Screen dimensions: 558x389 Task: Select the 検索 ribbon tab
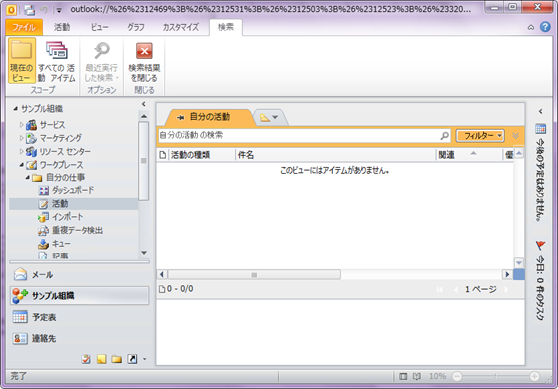click(x=226, y=27)
